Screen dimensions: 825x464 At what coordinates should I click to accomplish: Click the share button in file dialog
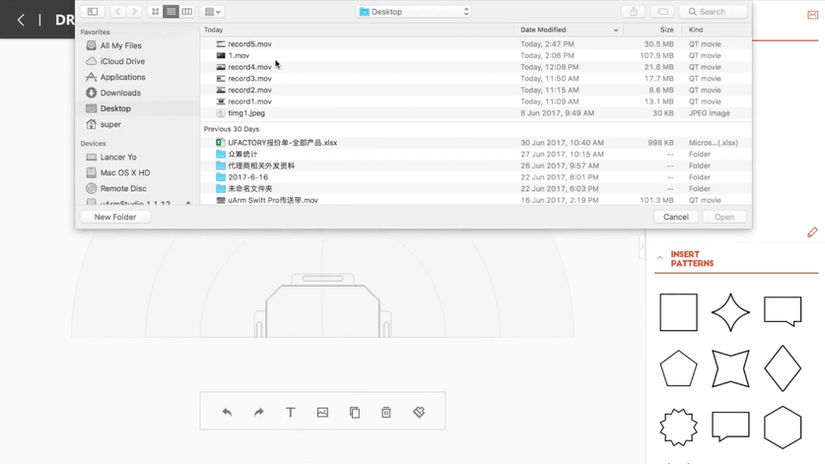pyautogui.click(x=633, y=12)
